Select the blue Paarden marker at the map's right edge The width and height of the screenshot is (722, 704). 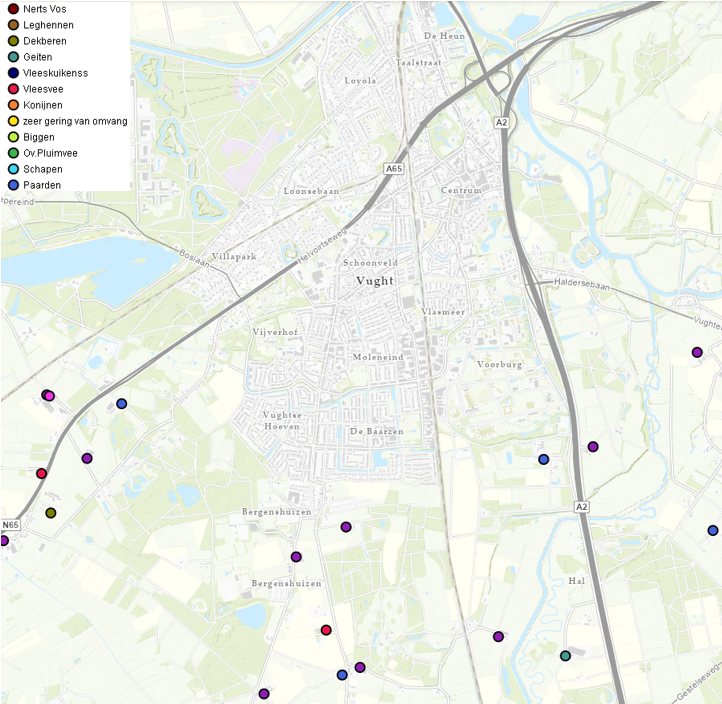tap(713, 530)
